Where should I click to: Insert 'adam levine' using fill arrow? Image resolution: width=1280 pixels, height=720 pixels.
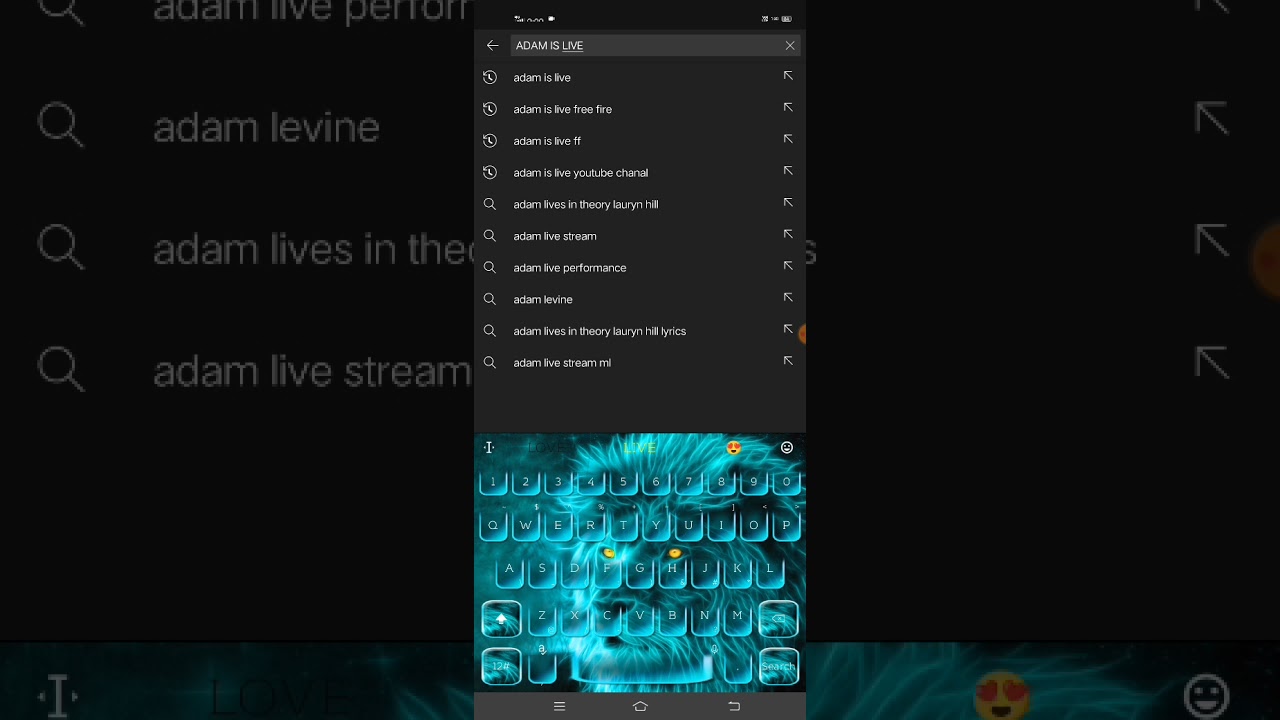click(x=788, y=298)
